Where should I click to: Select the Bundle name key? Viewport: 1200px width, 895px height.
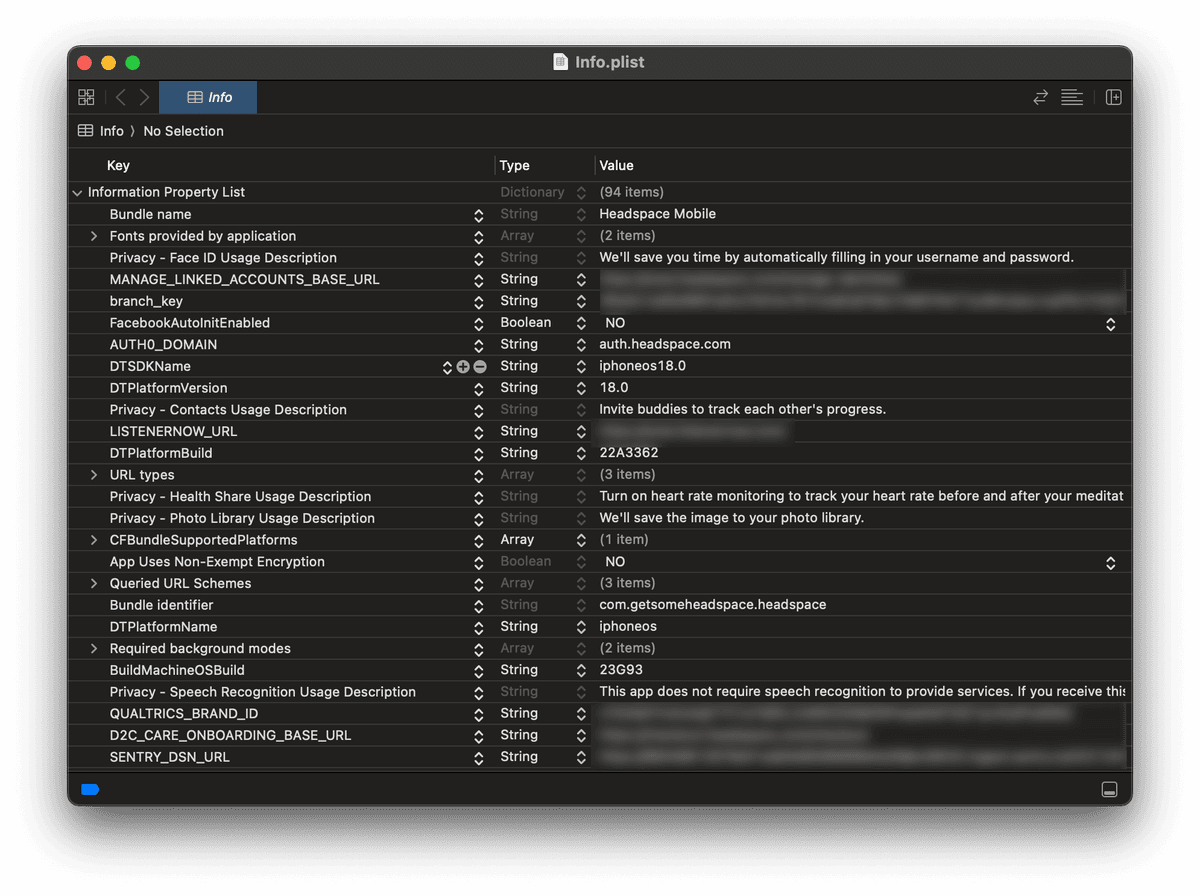pyautogui.click(x=150, y=214)
